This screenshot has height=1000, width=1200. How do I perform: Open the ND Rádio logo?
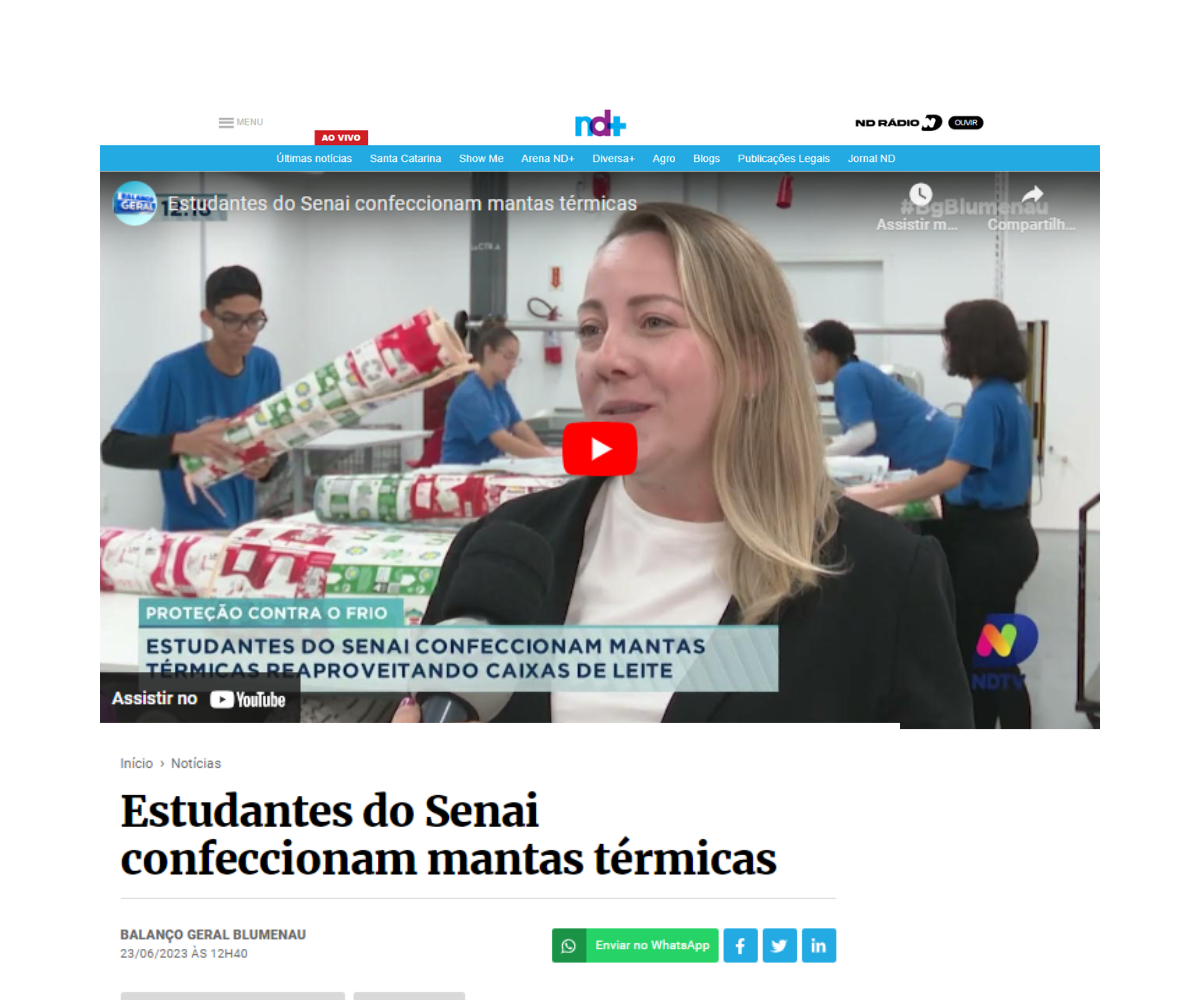(x=898, y=123)
